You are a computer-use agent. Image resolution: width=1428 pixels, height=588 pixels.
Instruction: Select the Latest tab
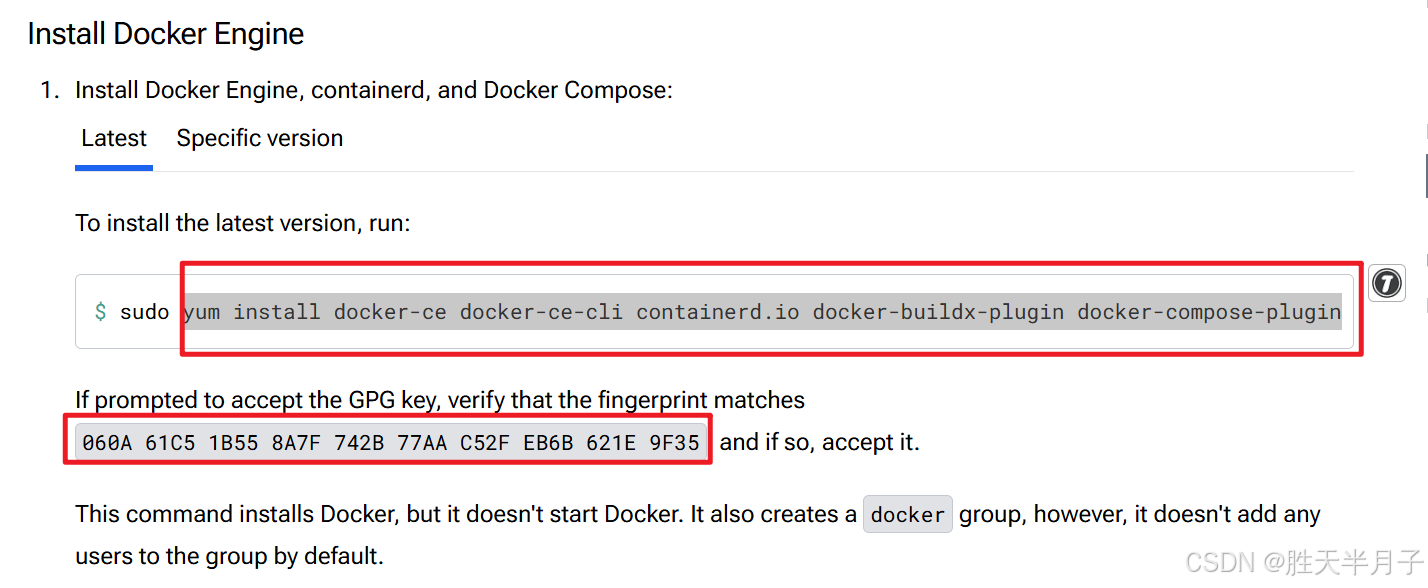click(x=114, y=138)
